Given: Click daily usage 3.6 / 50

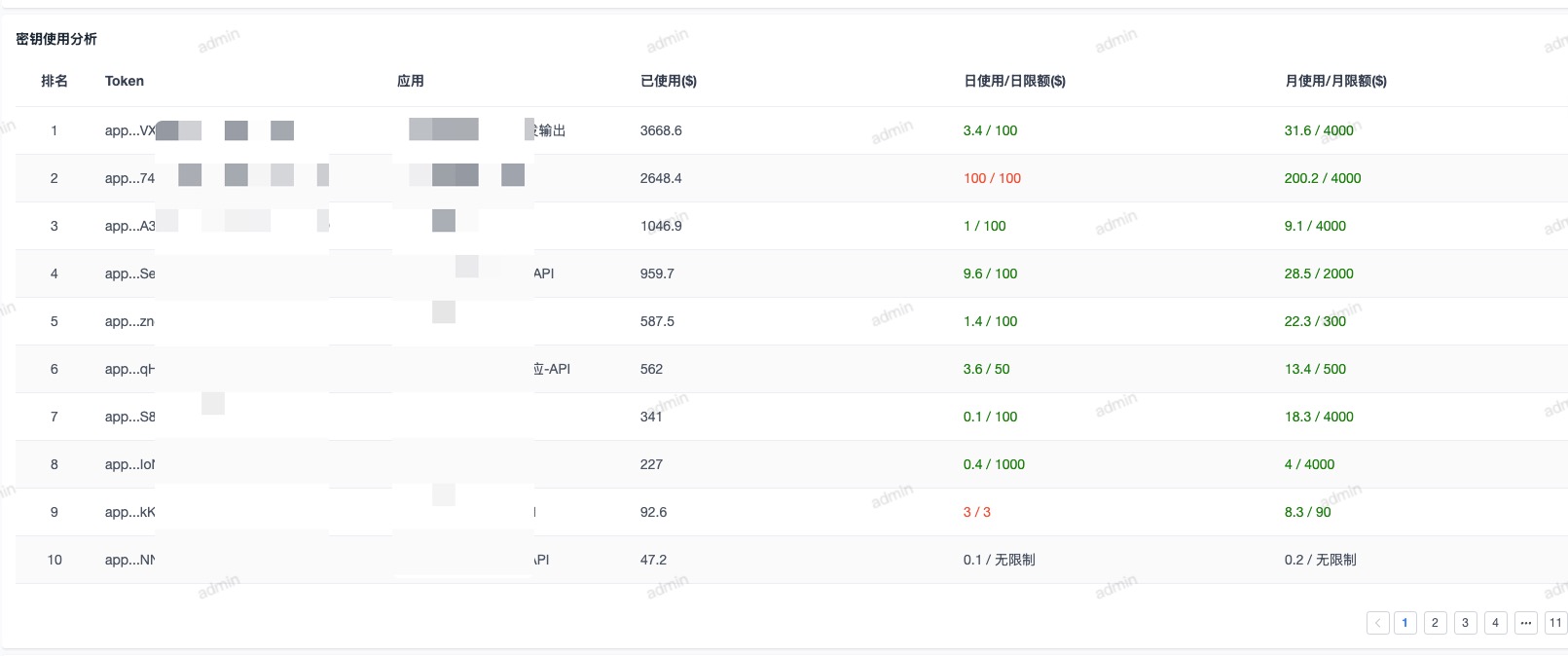Looking at the screenshot, I should pos(986,369).
